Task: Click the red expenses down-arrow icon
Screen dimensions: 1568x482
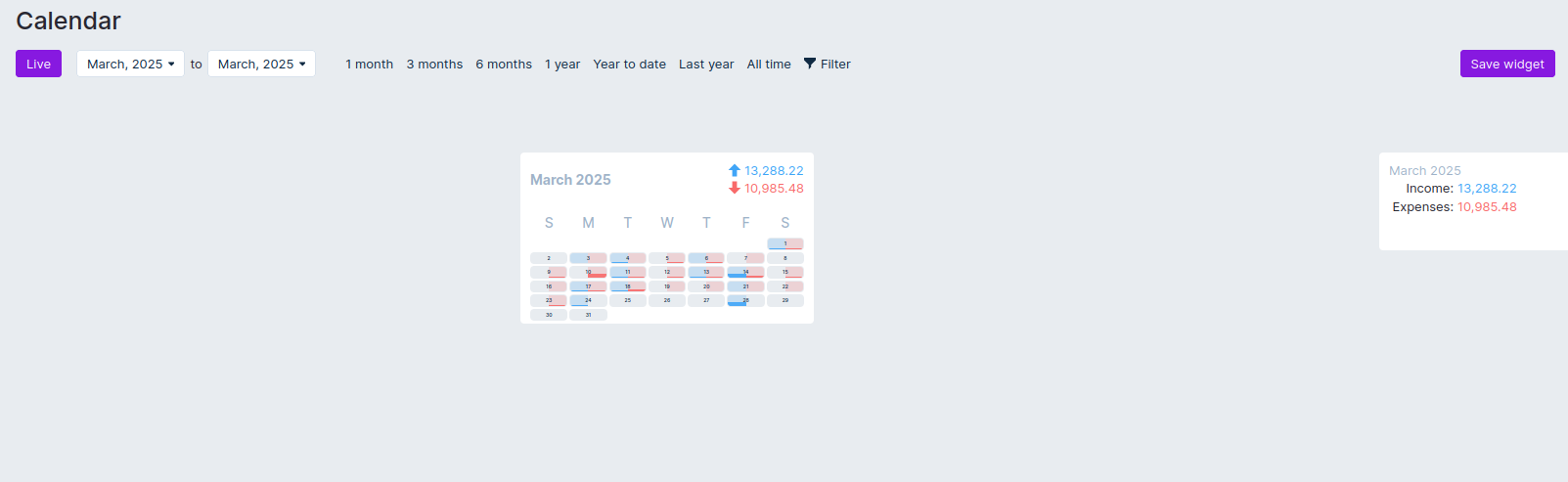Action: [735, 188]
